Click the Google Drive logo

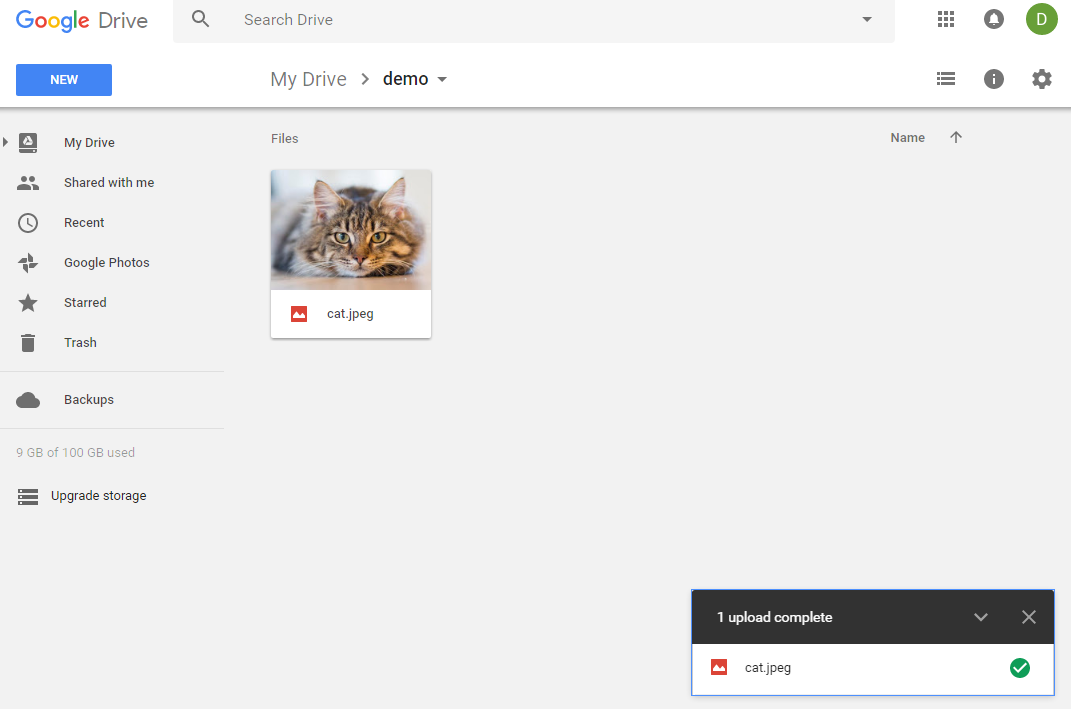pyautogui.click(x=81, y=20)
